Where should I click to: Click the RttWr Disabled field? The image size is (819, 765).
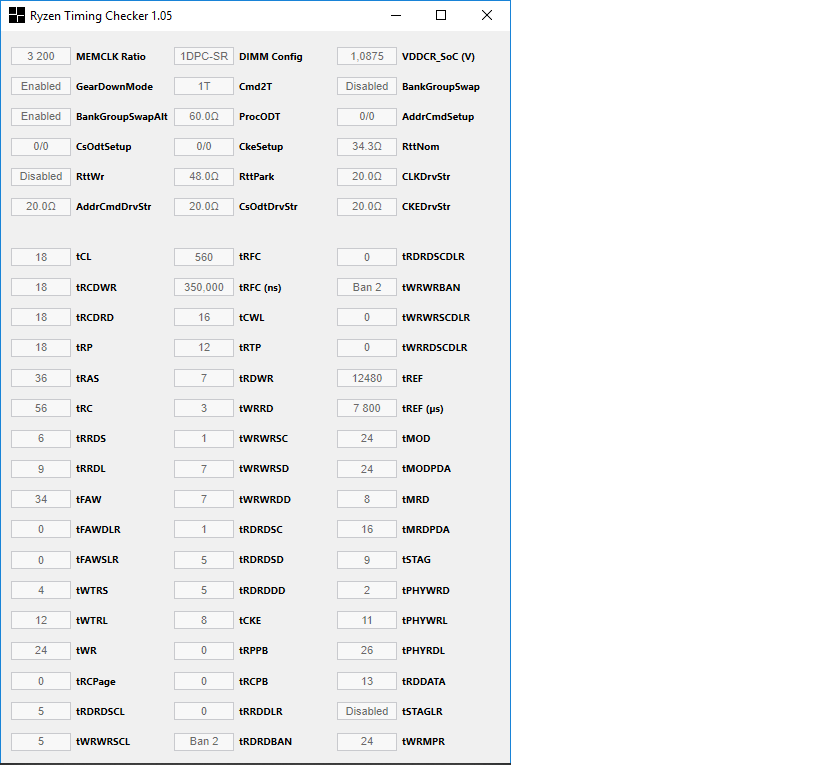(41, 176)
